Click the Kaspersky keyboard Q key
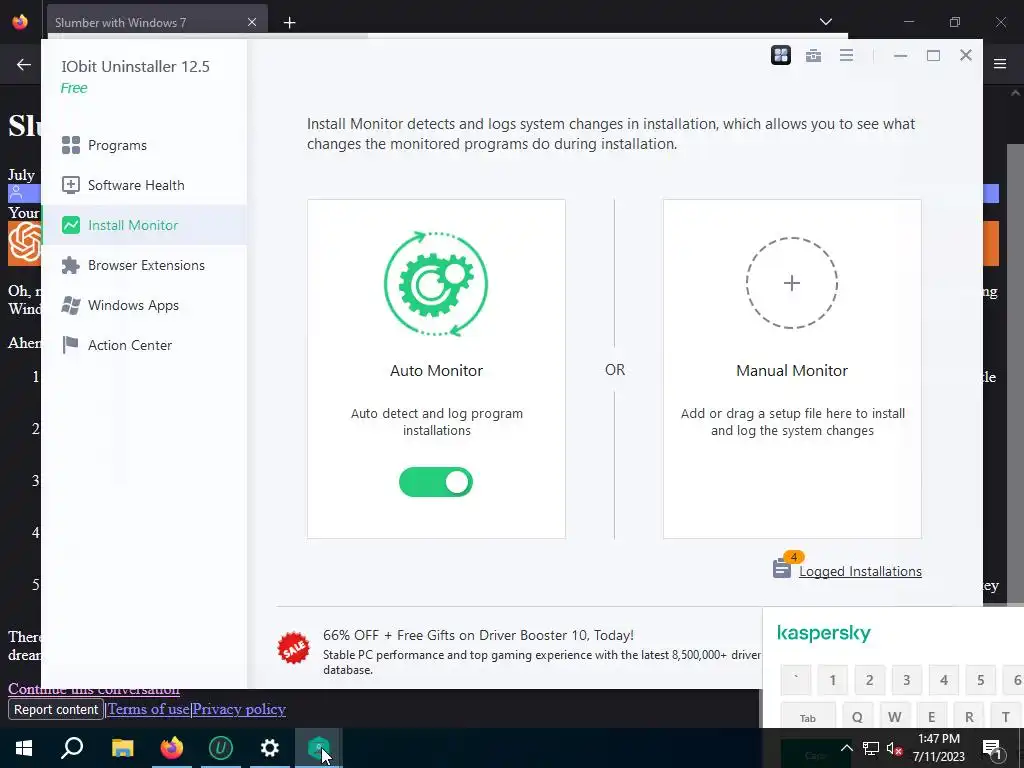Screen dimensions: 1024x768 click(x=857, y=716)
